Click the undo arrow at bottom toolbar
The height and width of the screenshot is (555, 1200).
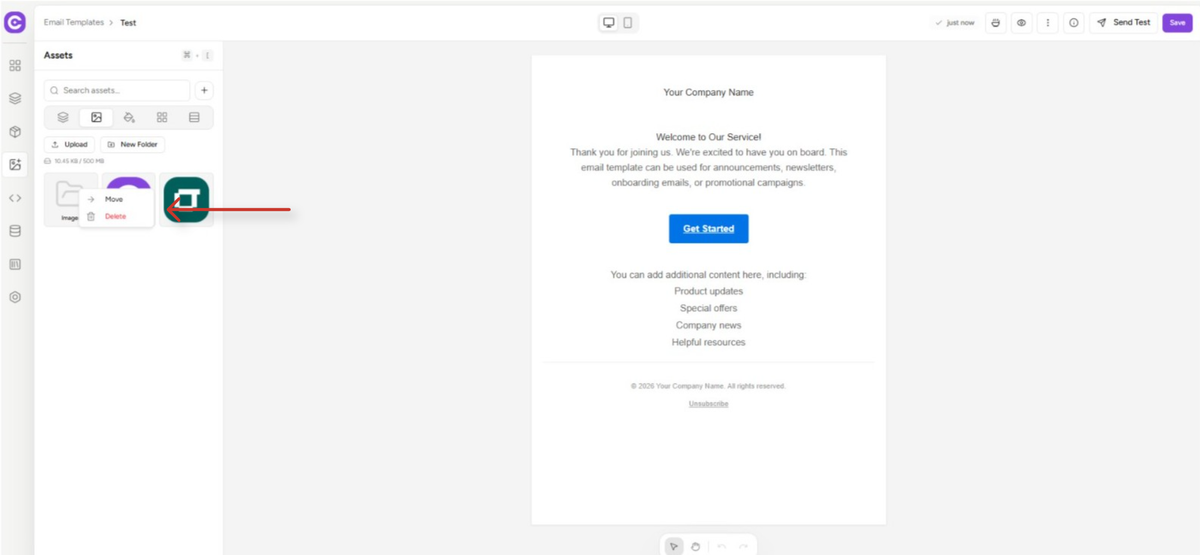pos(721,546)
